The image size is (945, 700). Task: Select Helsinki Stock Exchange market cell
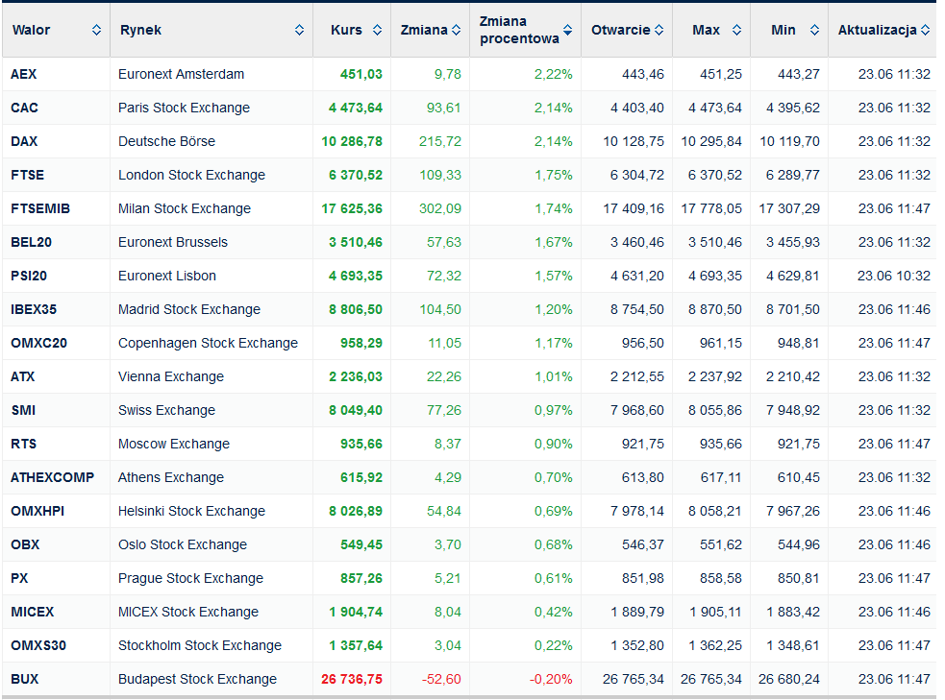coord(212,511)
